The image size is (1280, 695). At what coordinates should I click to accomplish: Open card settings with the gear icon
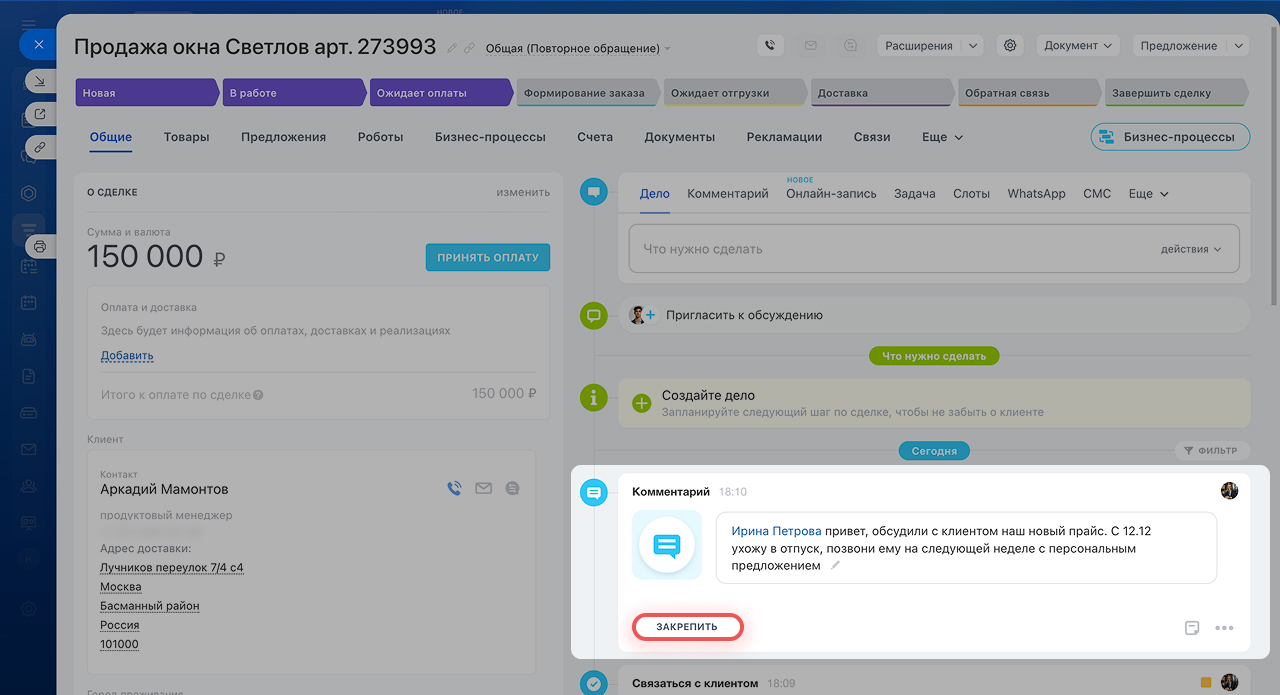click(x=1010, y=45)
